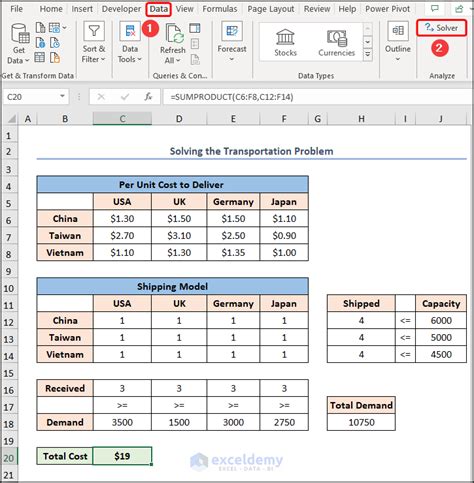The image size is (474, 483).
Task: Switch to the Review tab
Action: 317,9
